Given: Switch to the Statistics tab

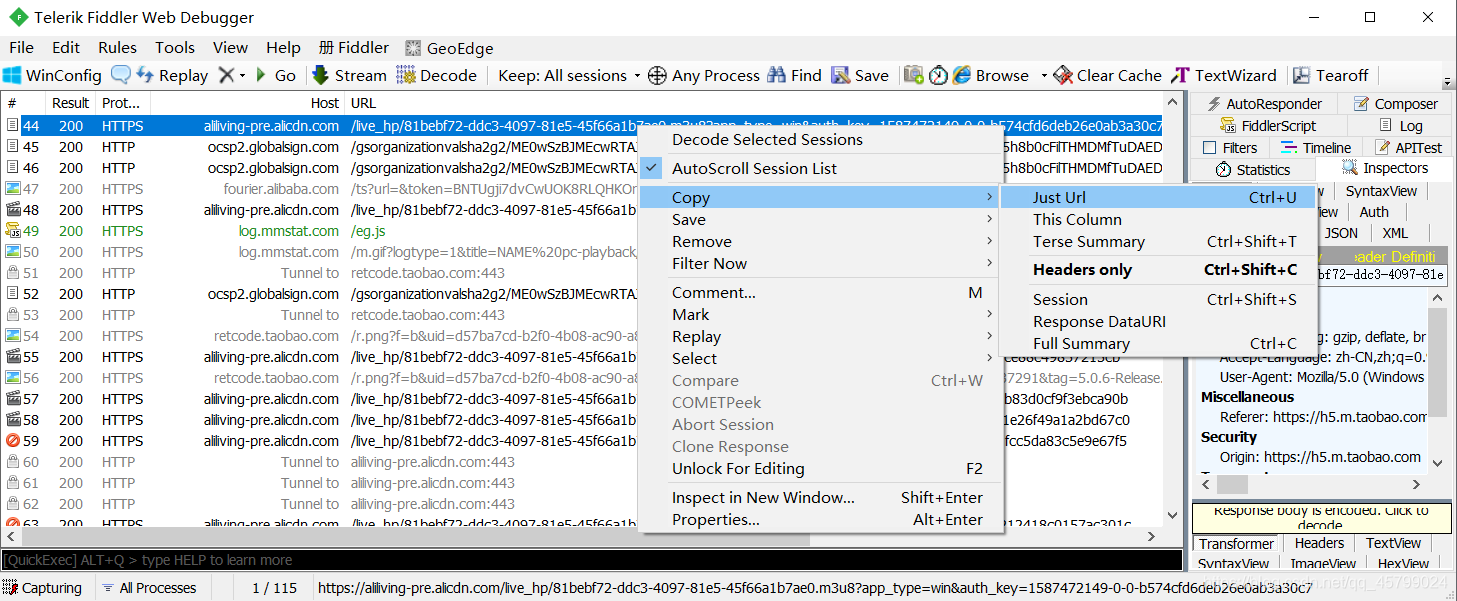Looking at the screenshot, I should pos(1253,169).
